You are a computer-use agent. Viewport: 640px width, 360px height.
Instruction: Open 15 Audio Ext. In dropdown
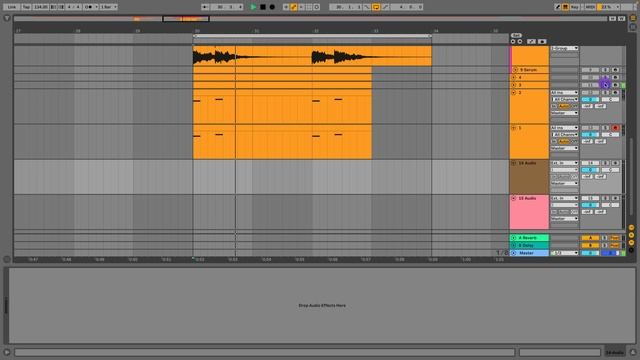click(564, 198)
